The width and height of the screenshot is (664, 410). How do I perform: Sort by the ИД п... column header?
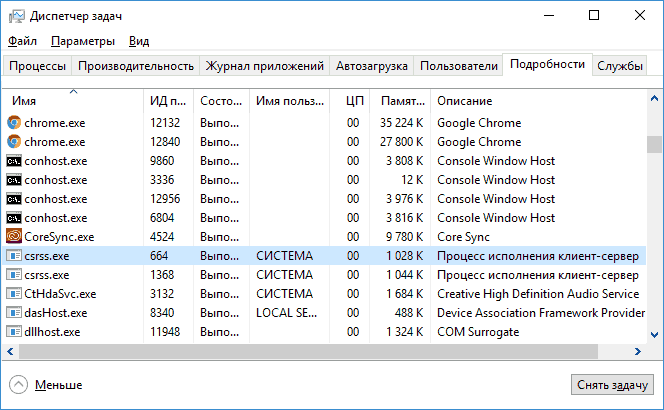click(x=168, y=101)
